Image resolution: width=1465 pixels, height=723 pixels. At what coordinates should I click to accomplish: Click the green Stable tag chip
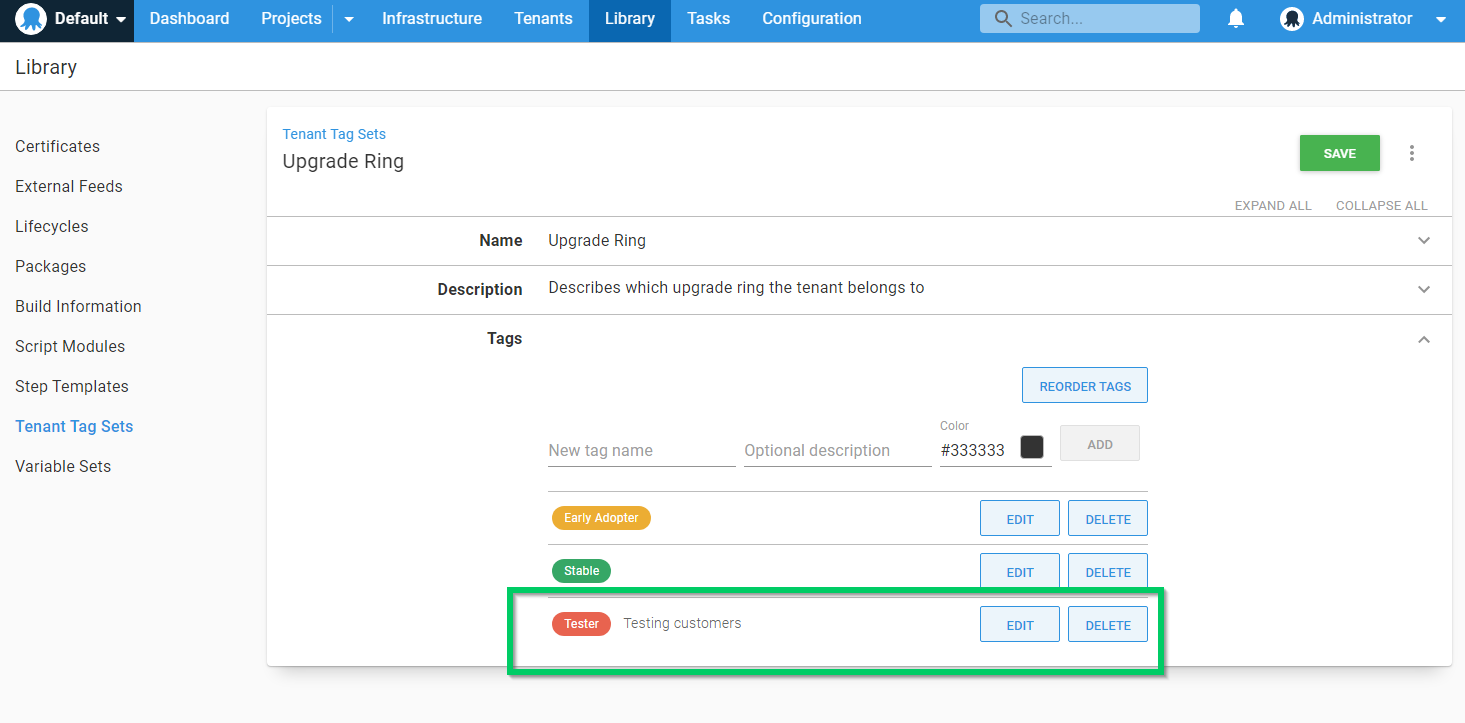coord(581,571)
